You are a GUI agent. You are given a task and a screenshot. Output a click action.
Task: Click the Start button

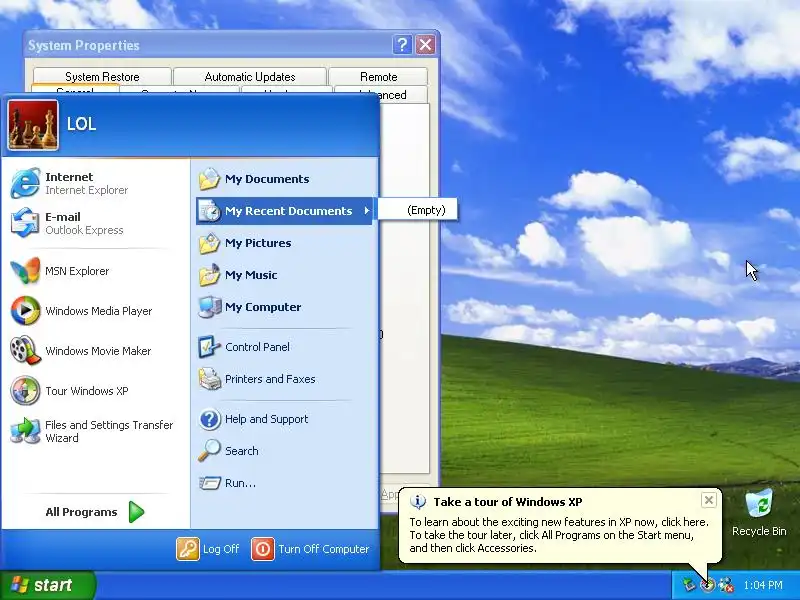[48, 585]
